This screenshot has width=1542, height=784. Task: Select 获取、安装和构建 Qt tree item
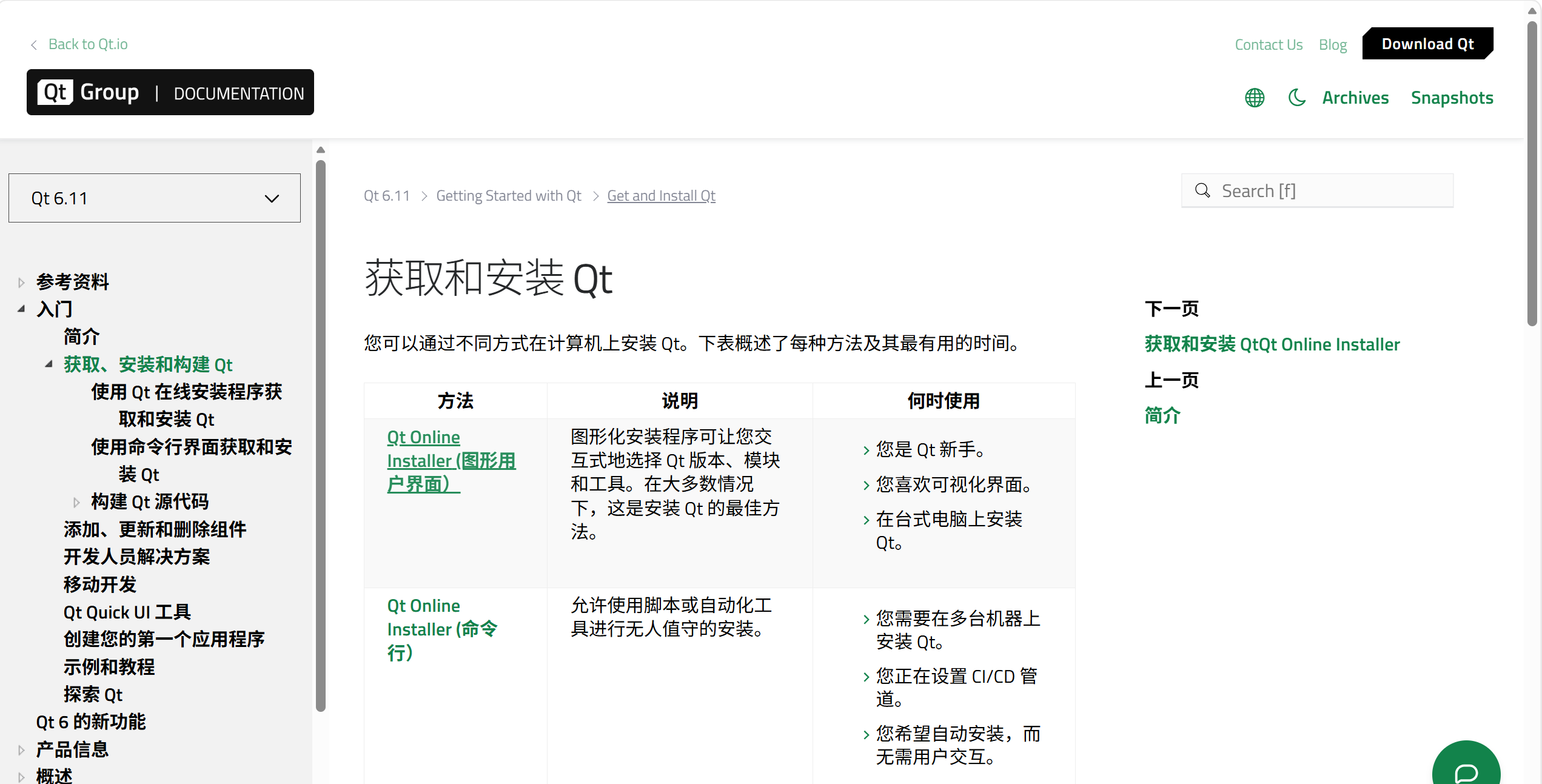pos(149,364)
